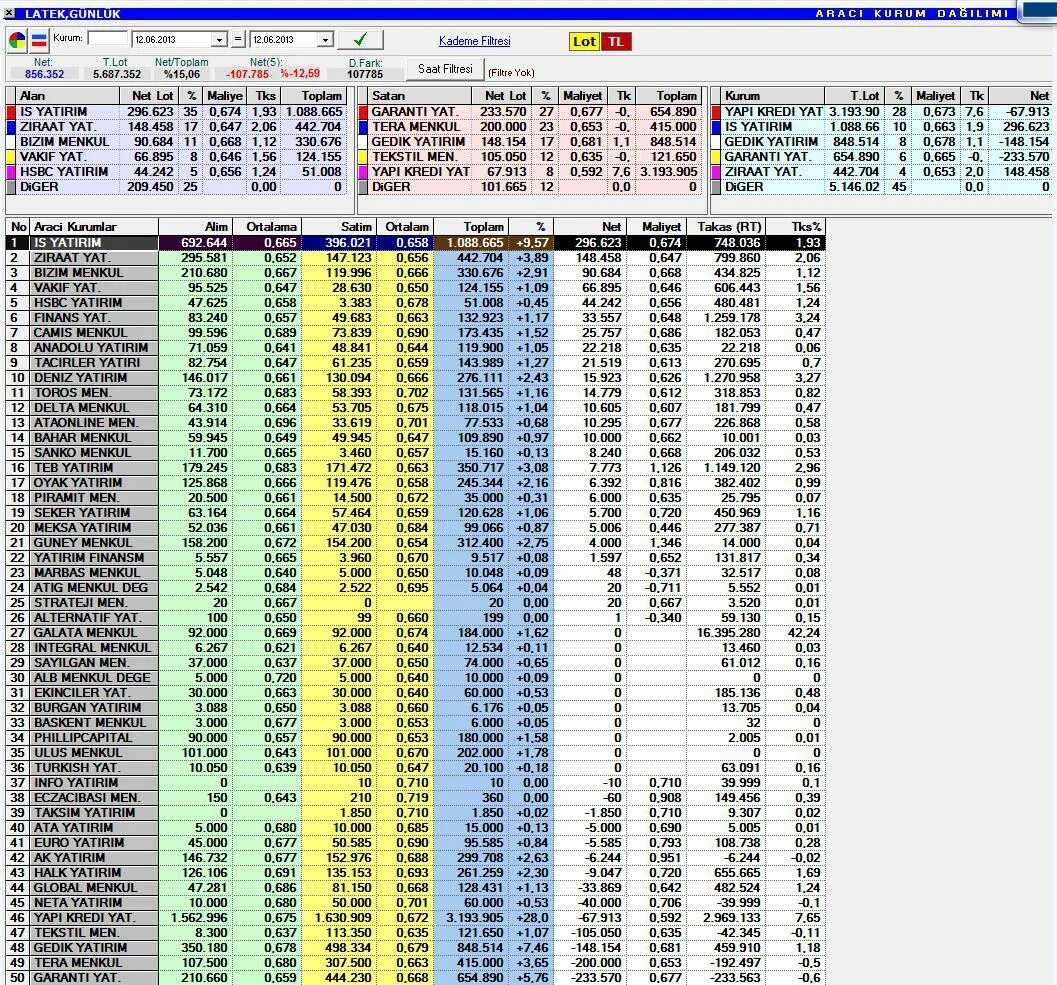Open the pie chart view

click(x=17, y=40)
